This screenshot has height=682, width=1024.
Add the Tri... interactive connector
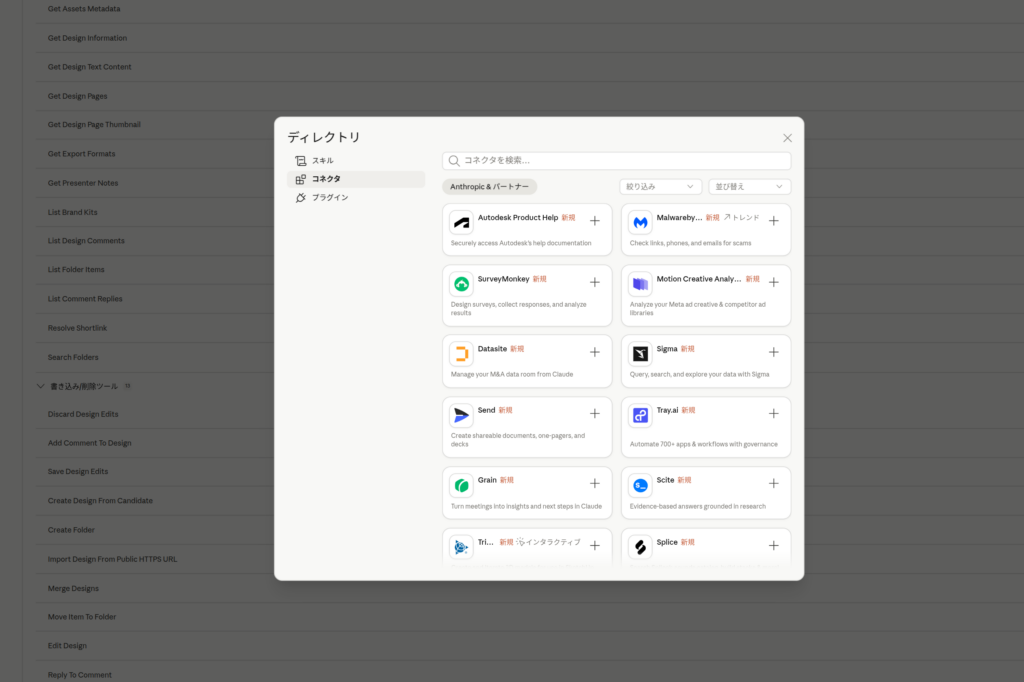594,545
